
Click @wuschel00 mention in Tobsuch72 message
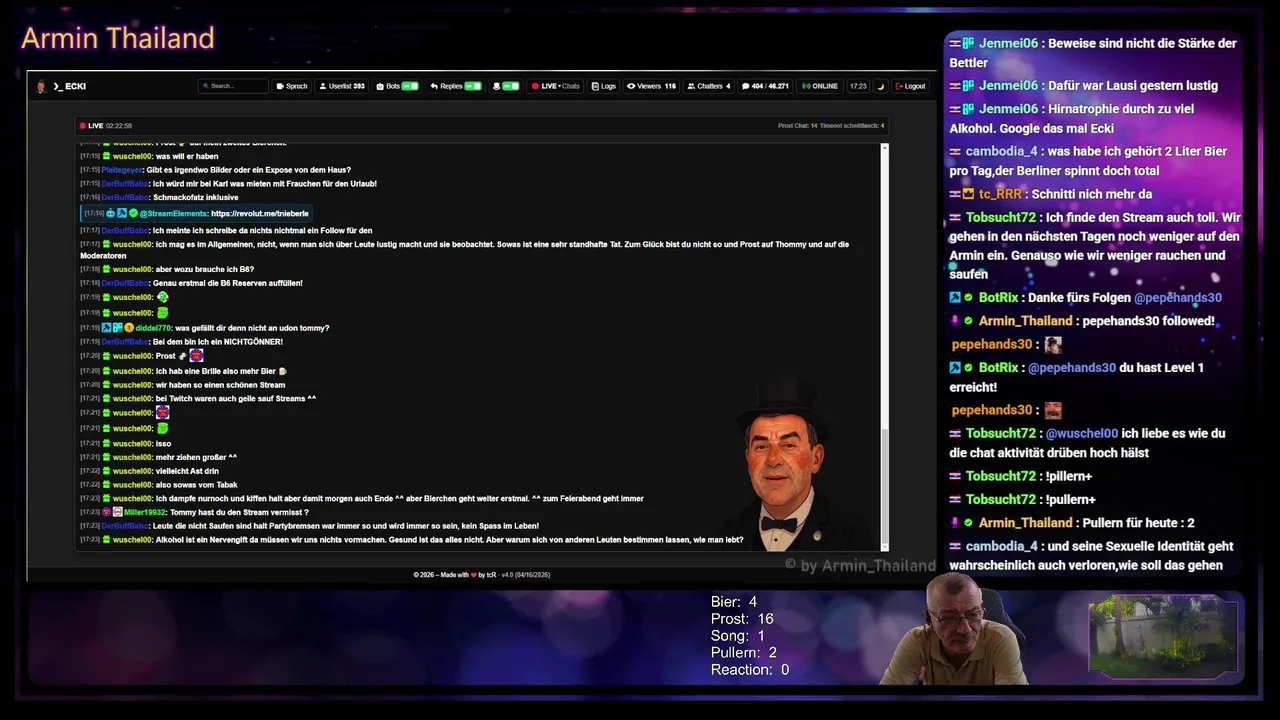(1082, 434)
